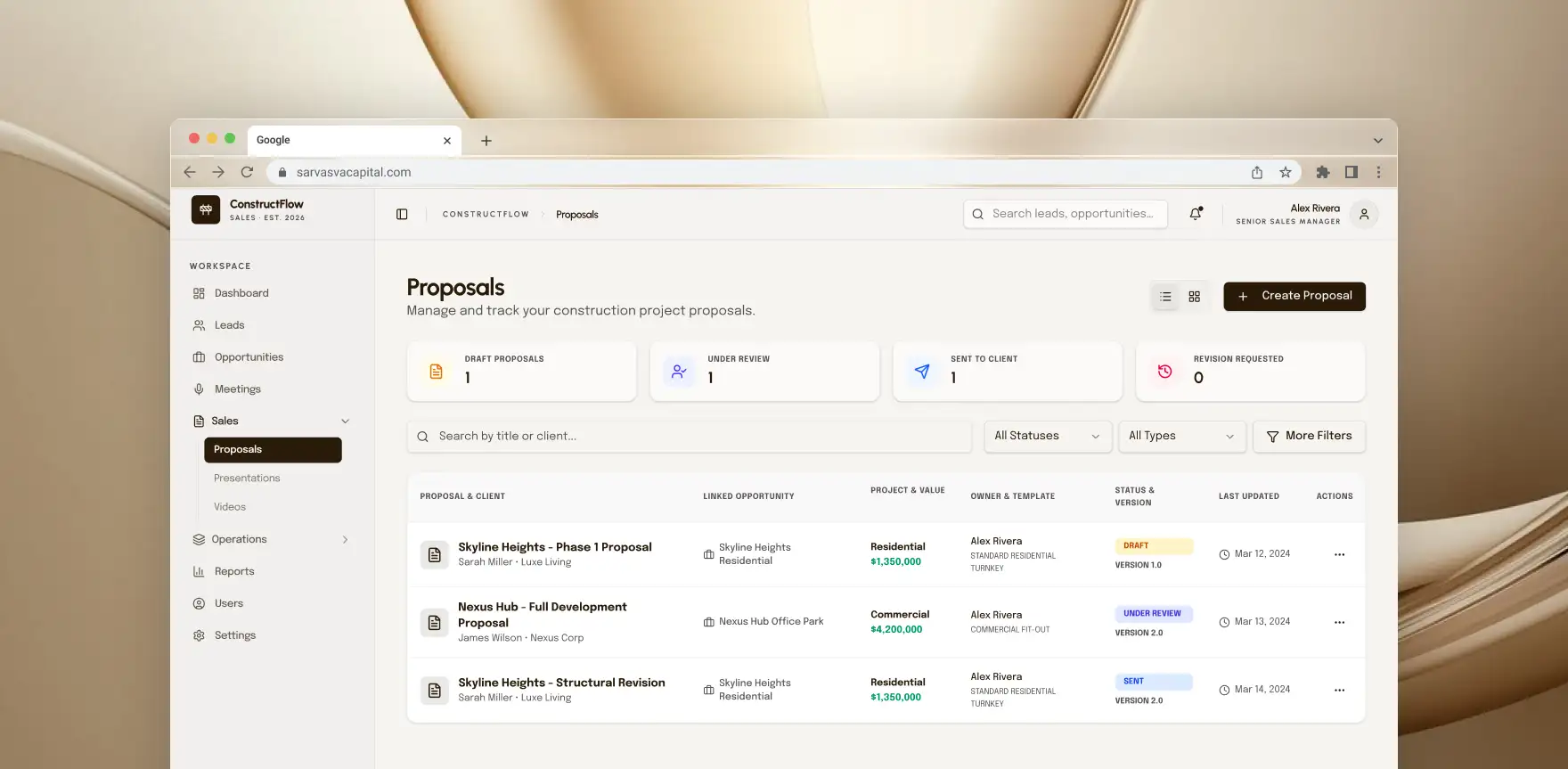Click the Draft Proposals stat card
This screenshot has width=1568, height=769.
point(522,371)
